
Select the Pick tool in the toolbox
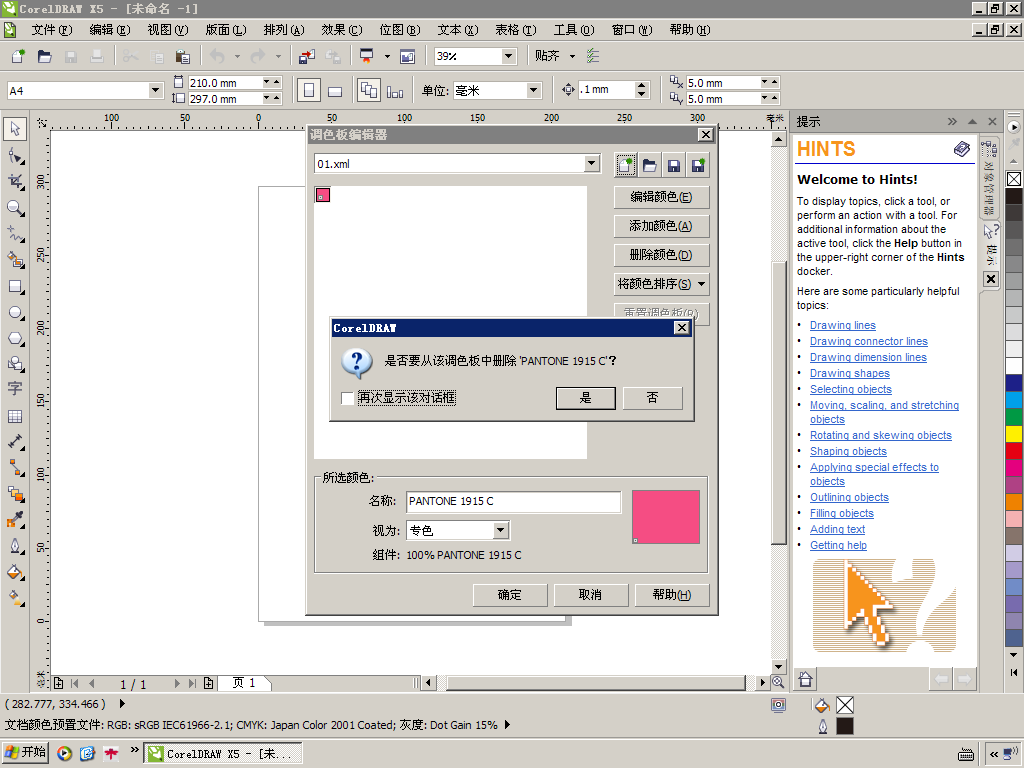point(15,129)
